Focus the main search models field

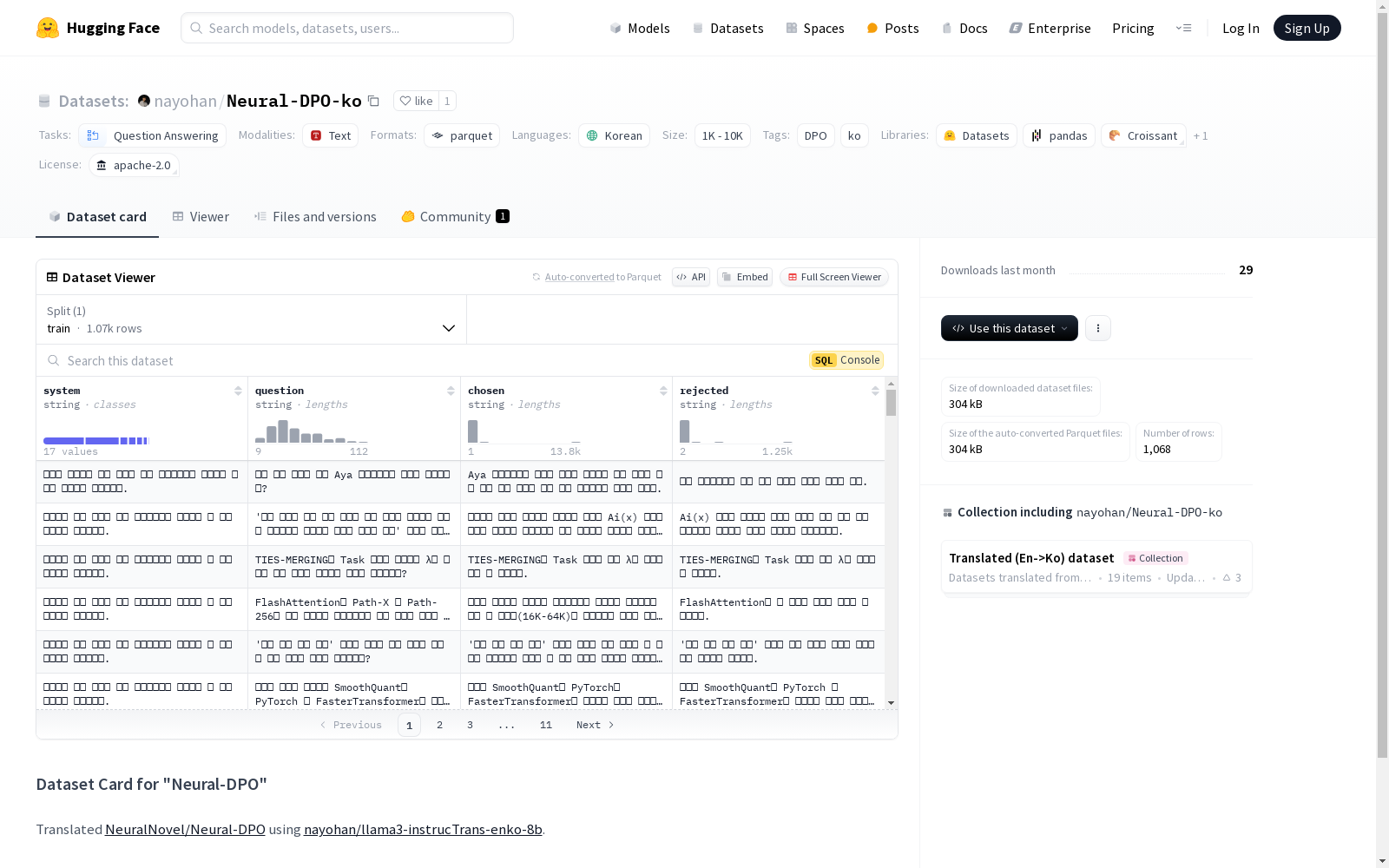pos(347,28)
